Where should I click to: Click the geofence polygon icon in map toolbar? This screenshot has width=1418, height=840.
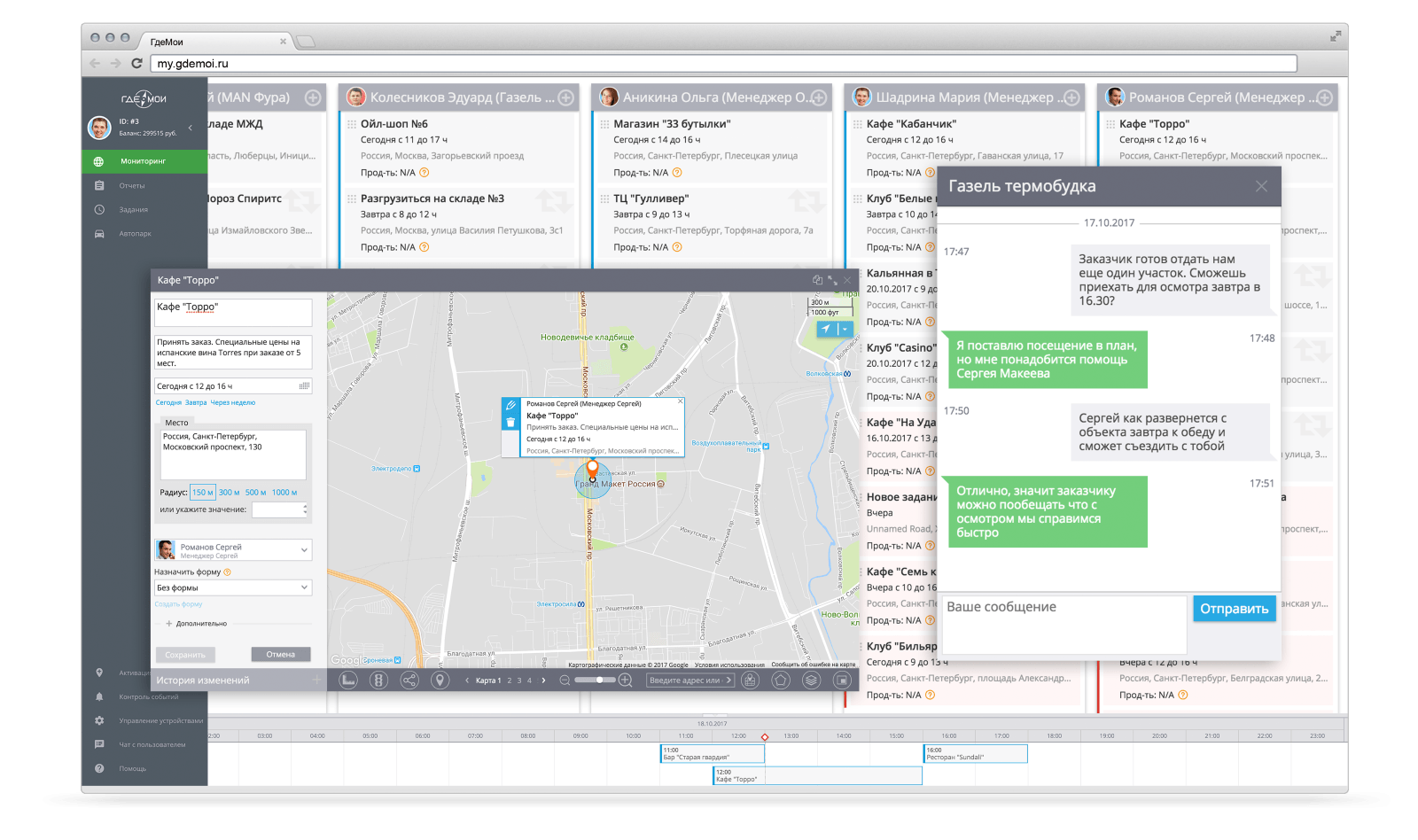(781, 680)
